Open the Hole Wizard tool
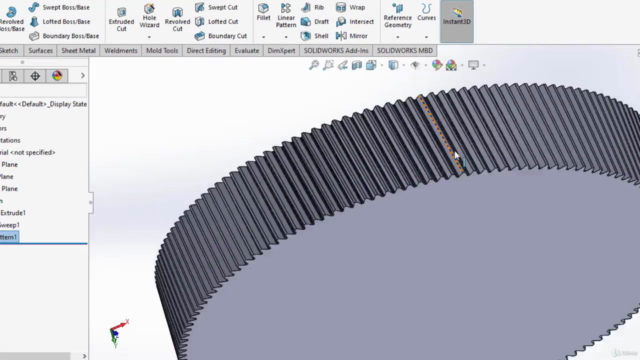The image size is (640, 360). (149, 16)
